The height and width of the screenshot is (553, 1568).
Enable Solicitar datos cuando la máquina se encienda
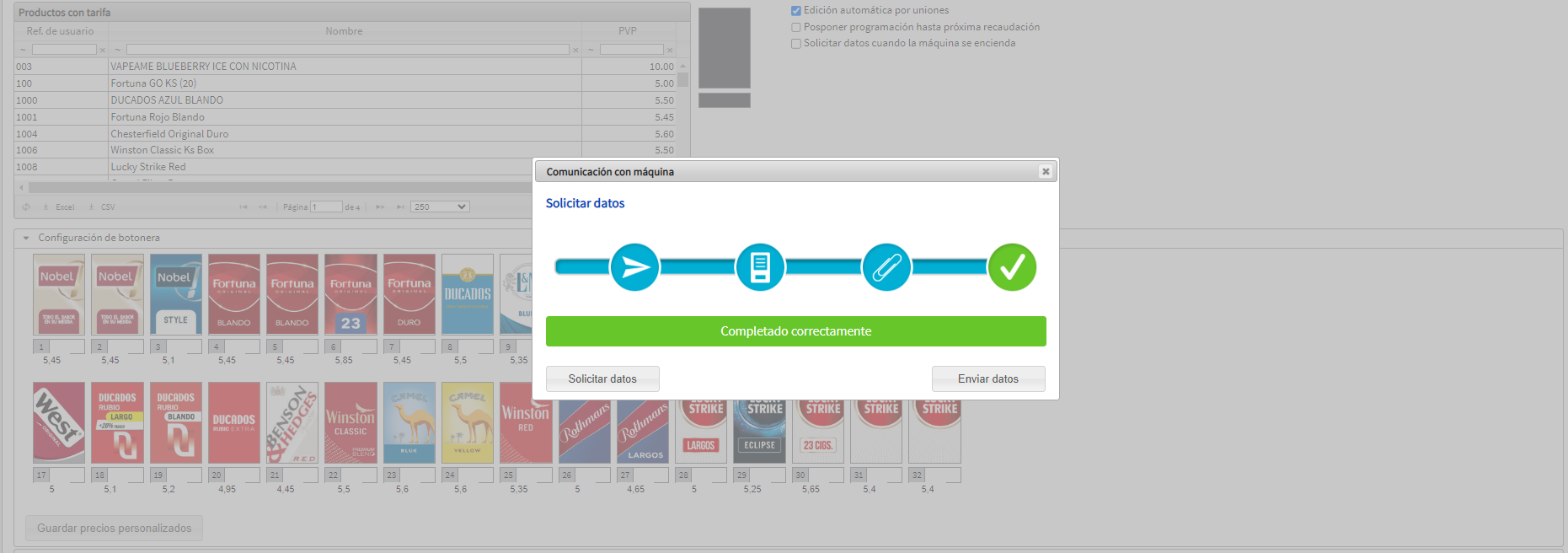coord(796,44)
